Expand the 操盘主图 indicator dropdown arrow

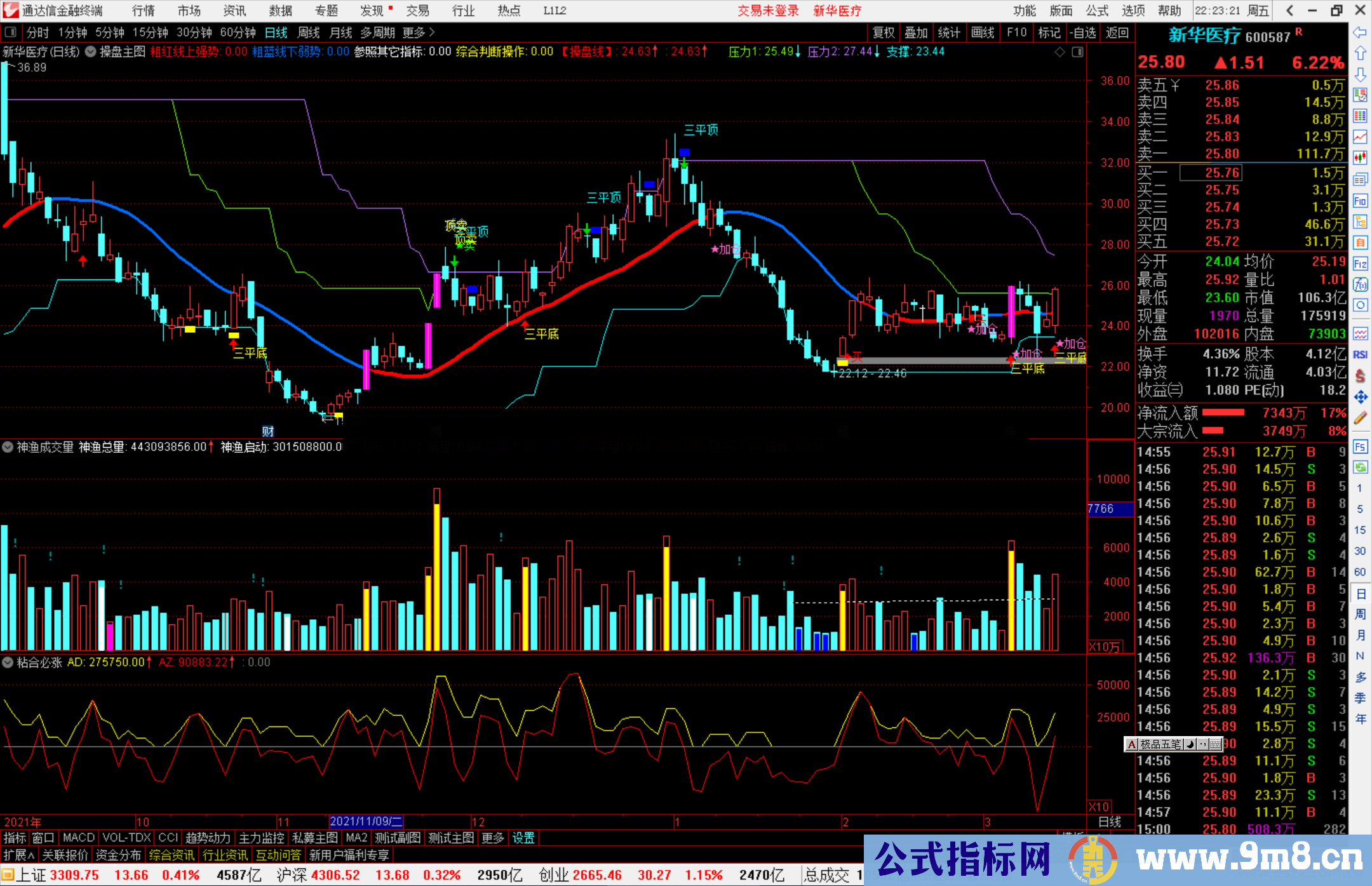(x=90, y=52)
